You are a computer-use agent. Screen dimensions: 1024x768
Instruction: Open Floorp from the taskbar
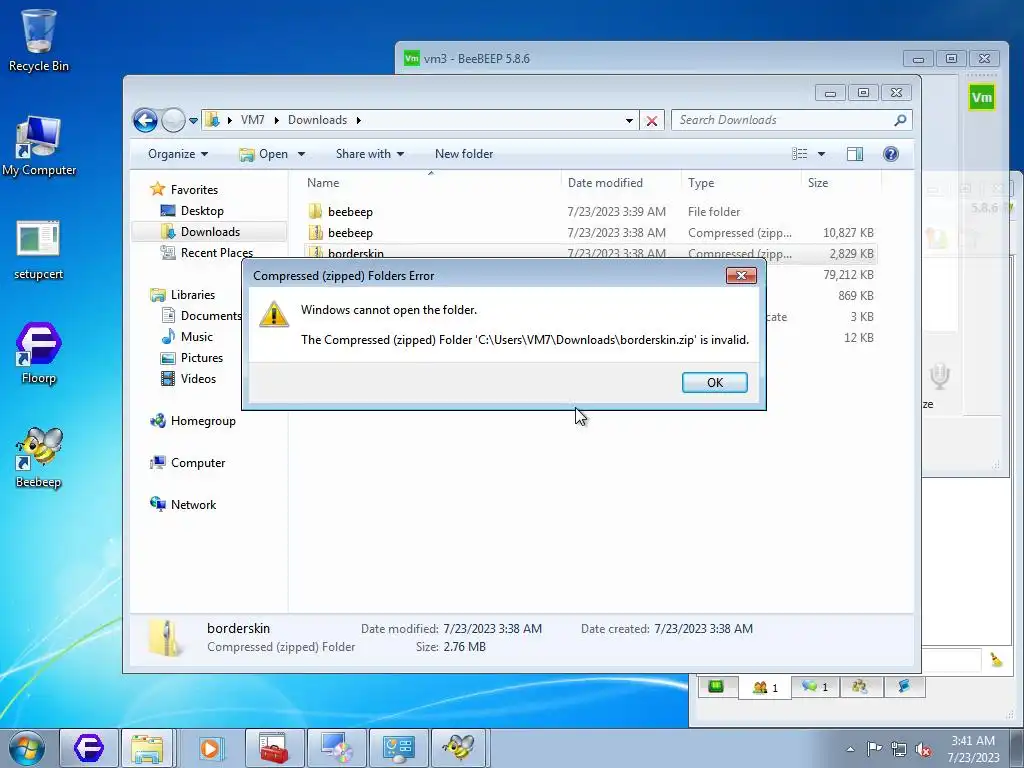(89, 748)
